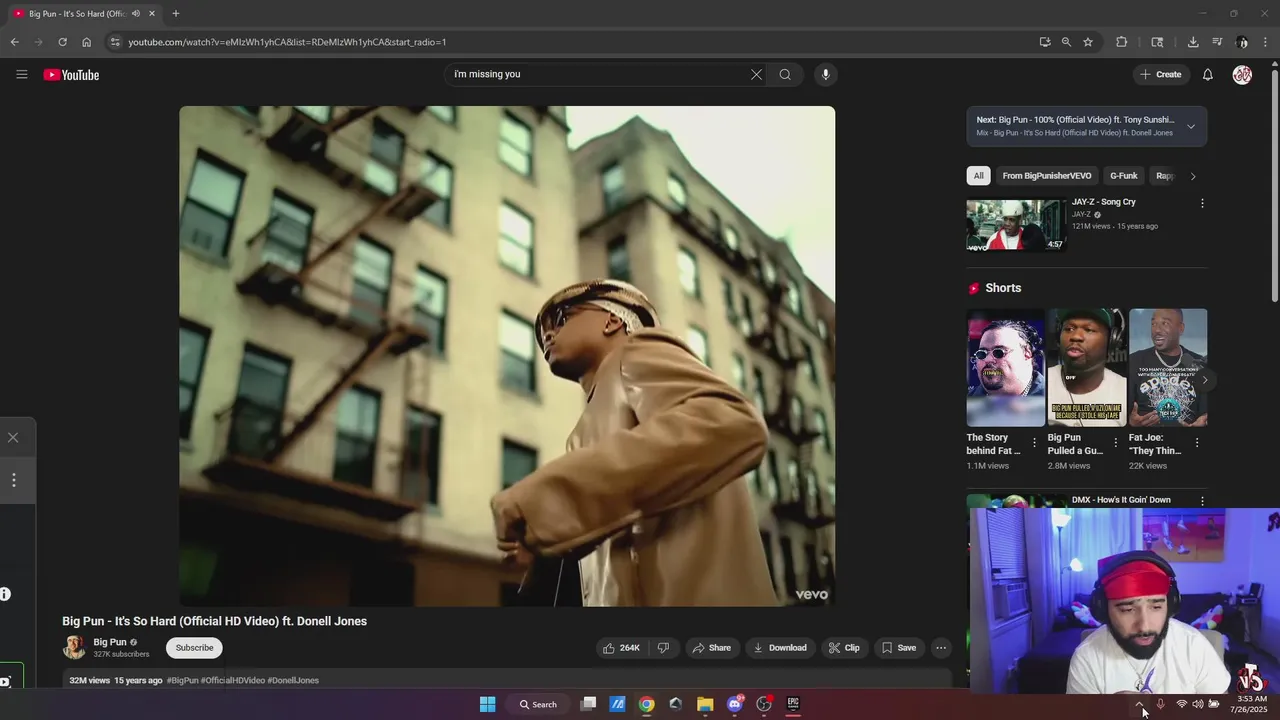Open options for DMX How's It Goin' Down
The image size is (1280, 720).
tap(1202, 501)
